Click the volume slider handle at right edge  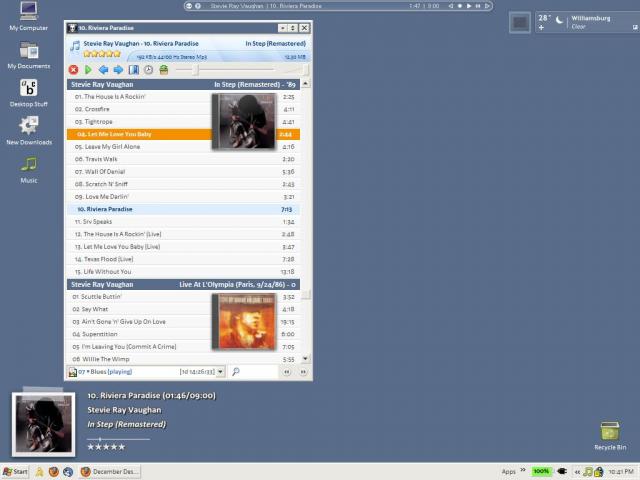coord(305,70)
